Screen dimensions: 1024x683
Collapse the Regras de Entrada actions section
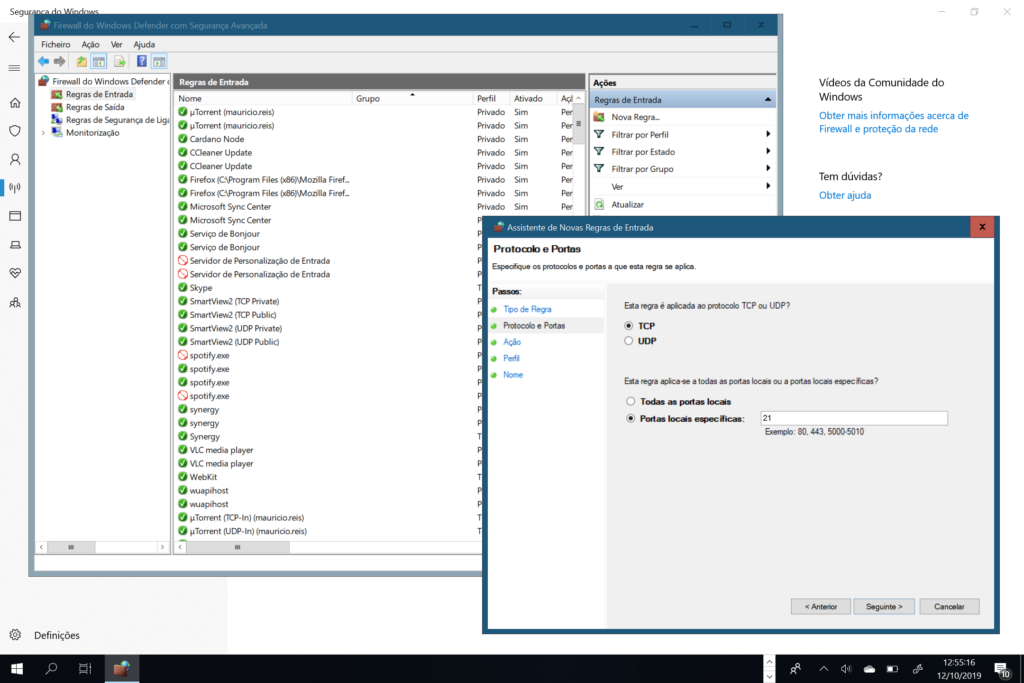click(767, 100)
